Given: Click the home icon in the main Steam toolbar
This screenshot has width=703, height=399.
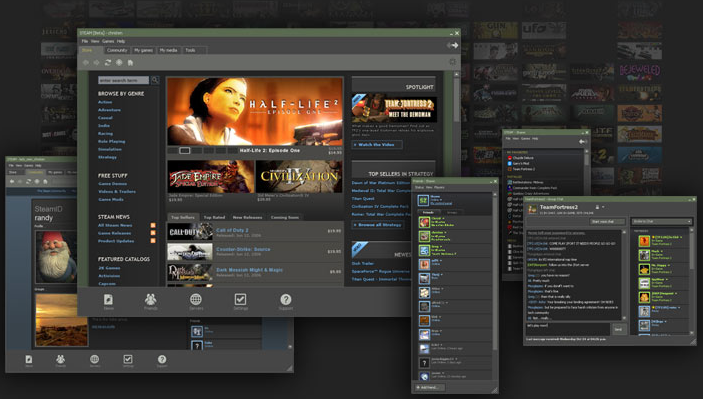Looking at the screenshot, I should (130, 63).
